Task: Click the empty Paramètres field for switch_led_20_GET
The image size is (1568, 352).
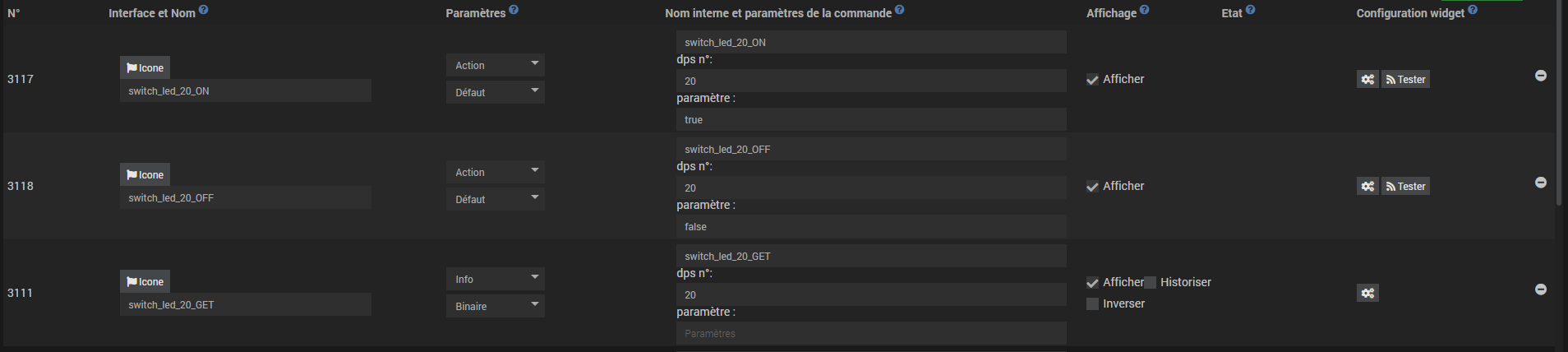Action: coord(871,333)
